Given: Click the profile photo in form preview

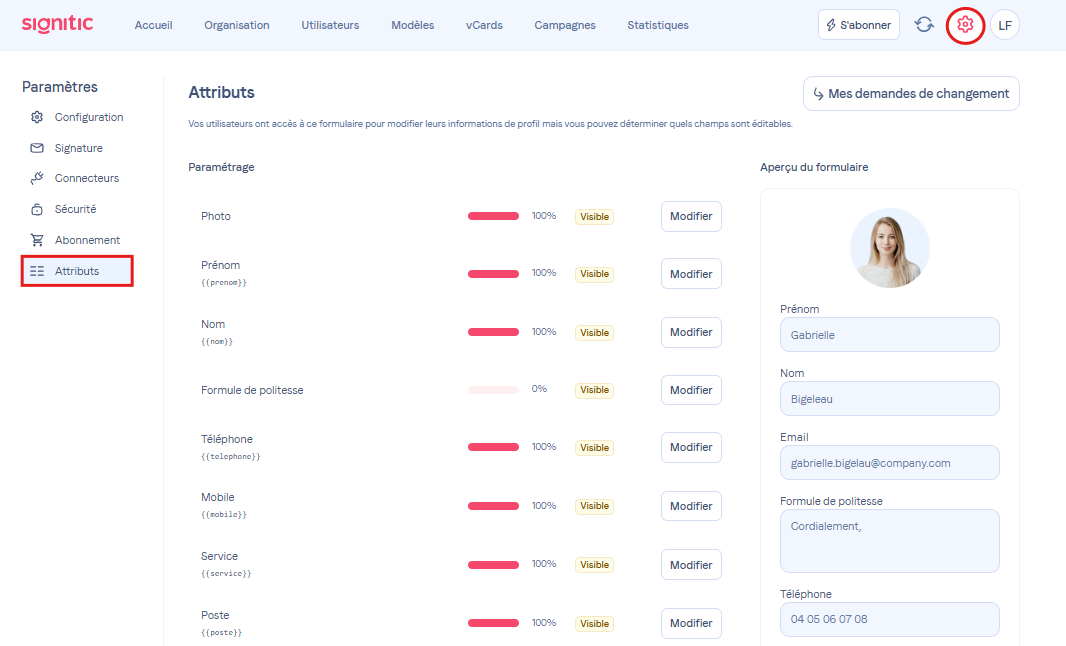Looking at the screenshot, I should coord(889,248).
